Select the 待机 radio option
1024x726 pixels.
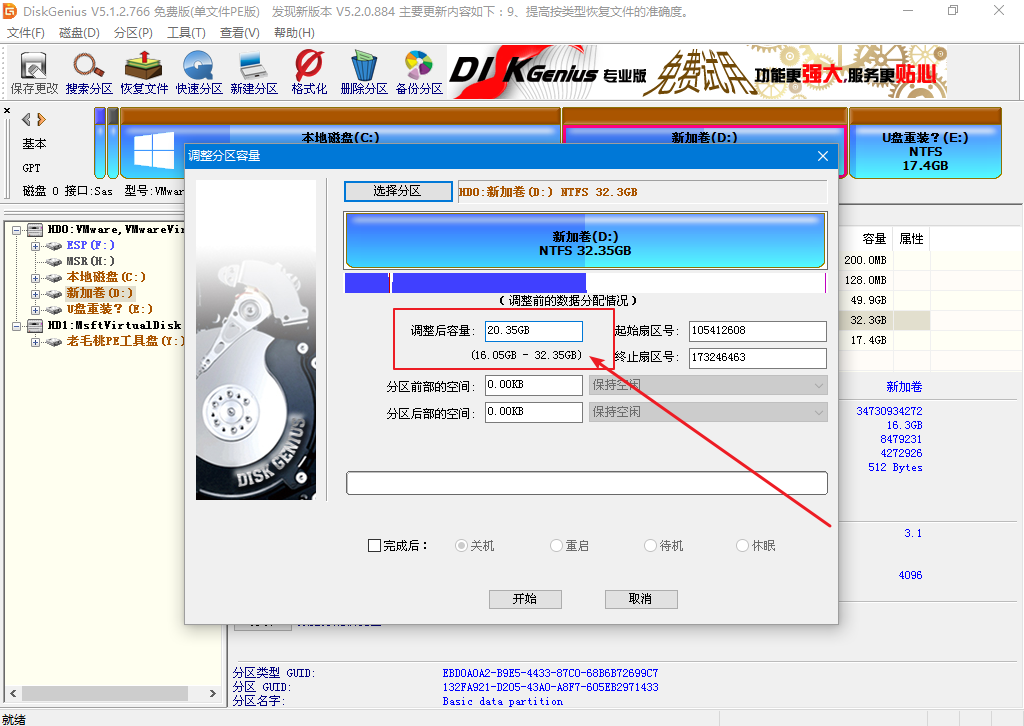coord(650,545)
